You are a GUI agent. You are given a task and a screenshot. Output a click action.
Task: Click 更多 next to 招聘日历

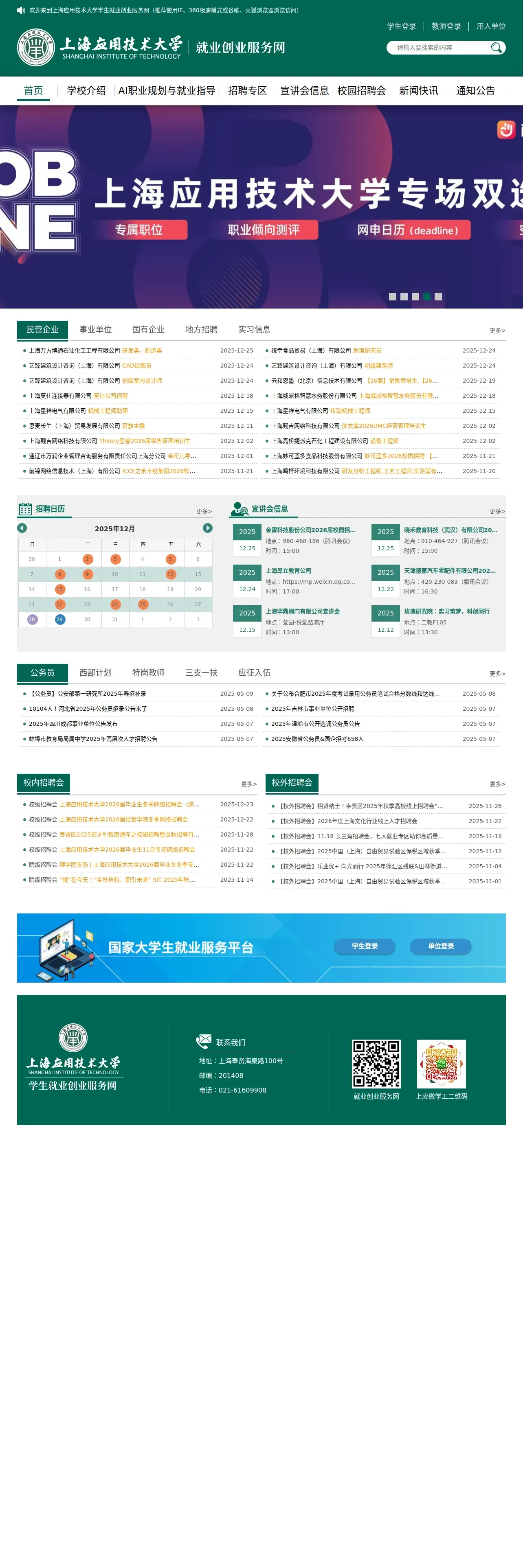(204, 511)
